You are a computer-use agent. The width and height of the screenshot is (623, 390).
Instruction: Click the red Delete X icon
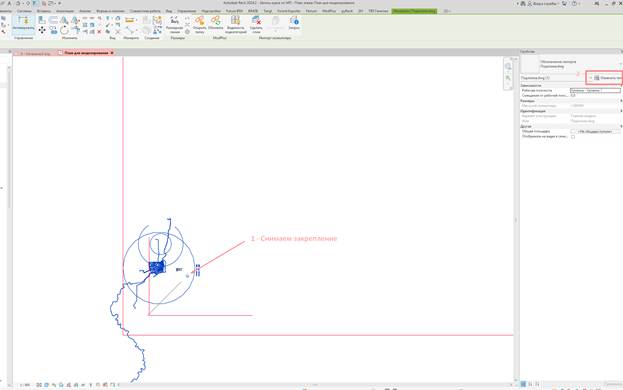pyautogui.click(x=99, y=31)
